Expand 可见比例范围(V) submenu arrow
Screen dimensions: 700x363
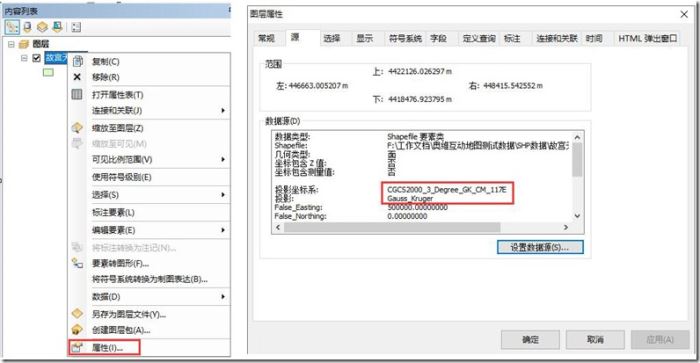(223, 159)
